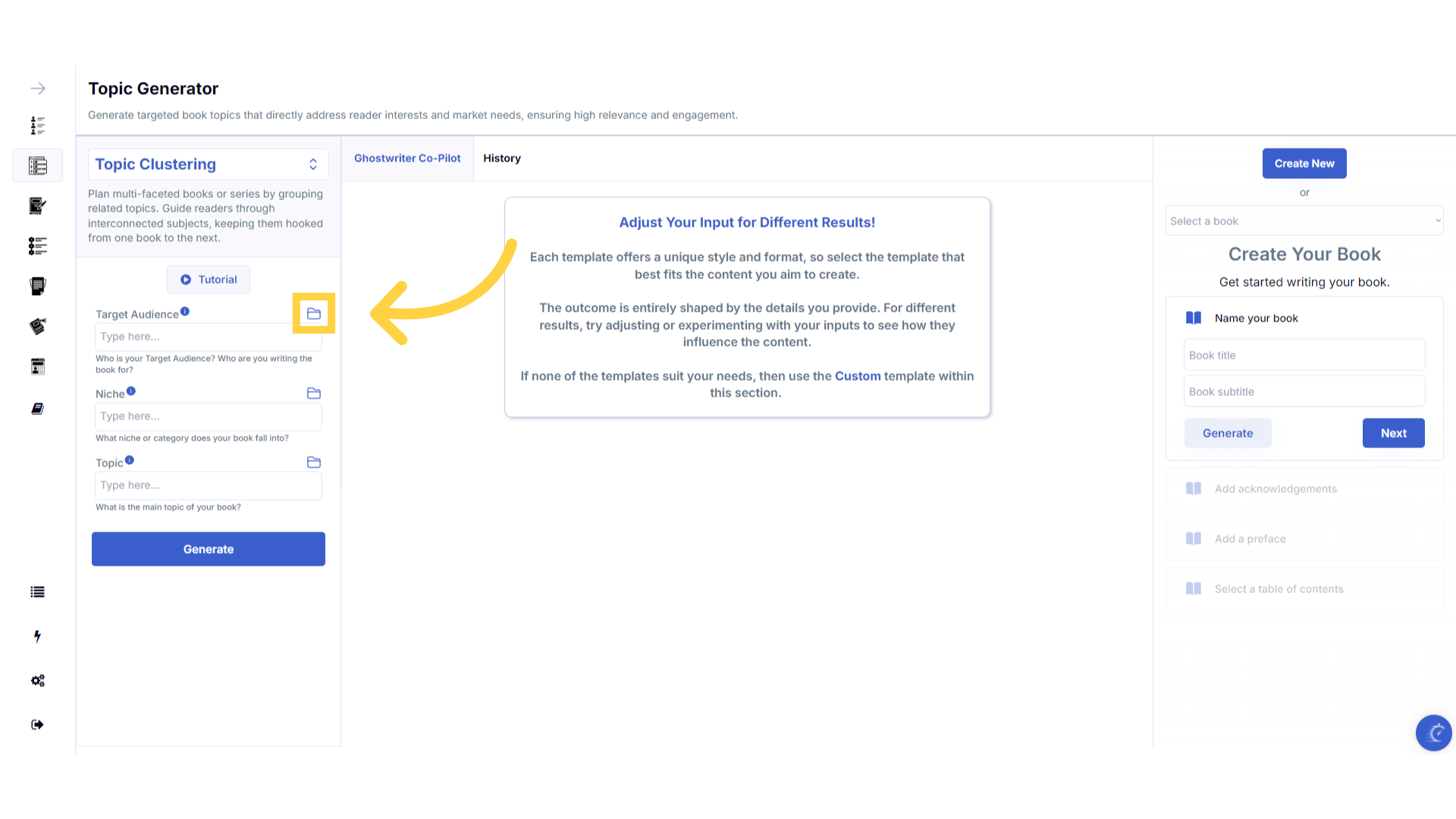The width and height of the screenshot is (1456, 819).
Task: Open folder icon next to Target Audience
Action: 314,313
